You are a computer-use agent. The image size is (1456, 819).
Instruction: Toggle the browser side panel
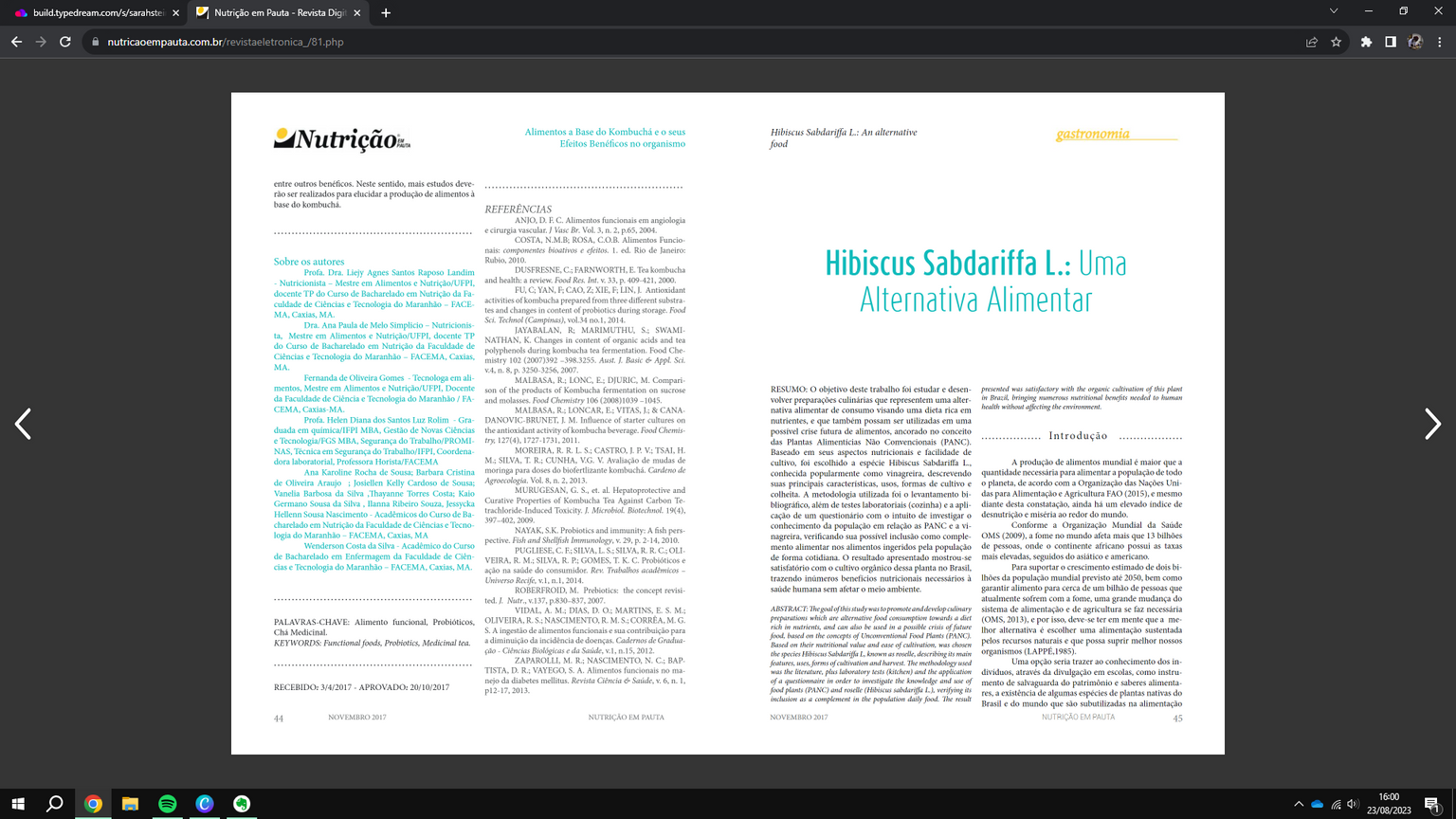1391,42
